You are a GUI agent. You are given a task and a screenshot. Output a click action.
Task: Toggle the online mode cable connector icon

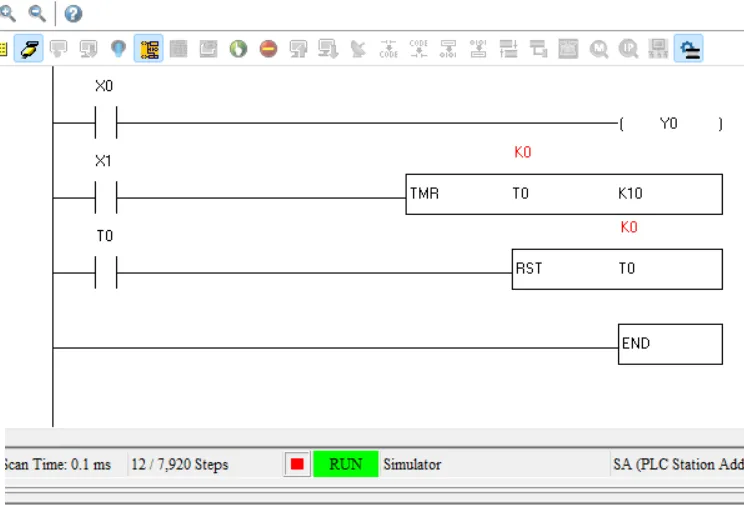coord(29,48)
